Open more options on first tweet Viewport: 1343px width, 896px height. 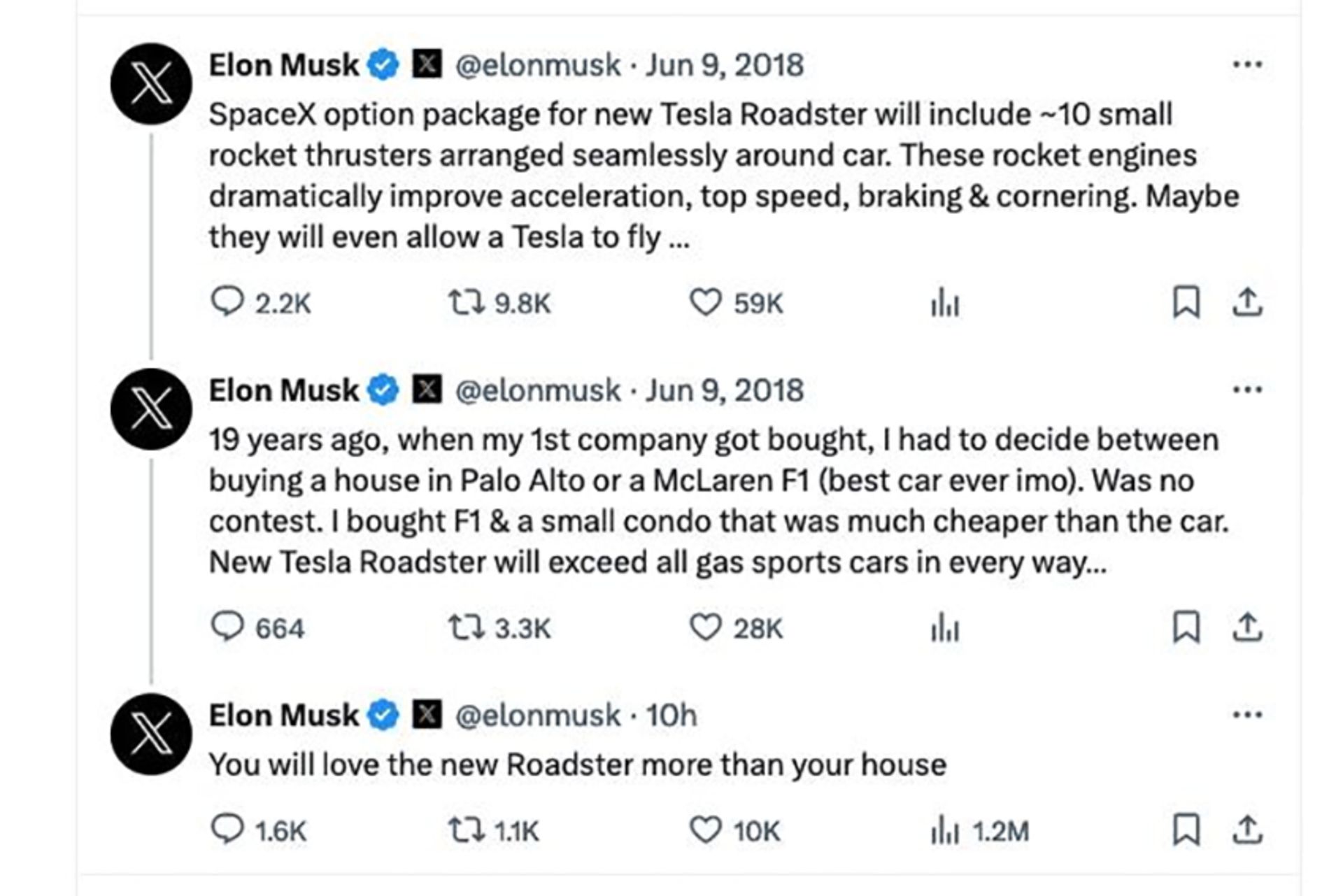tap(1247, 65)
